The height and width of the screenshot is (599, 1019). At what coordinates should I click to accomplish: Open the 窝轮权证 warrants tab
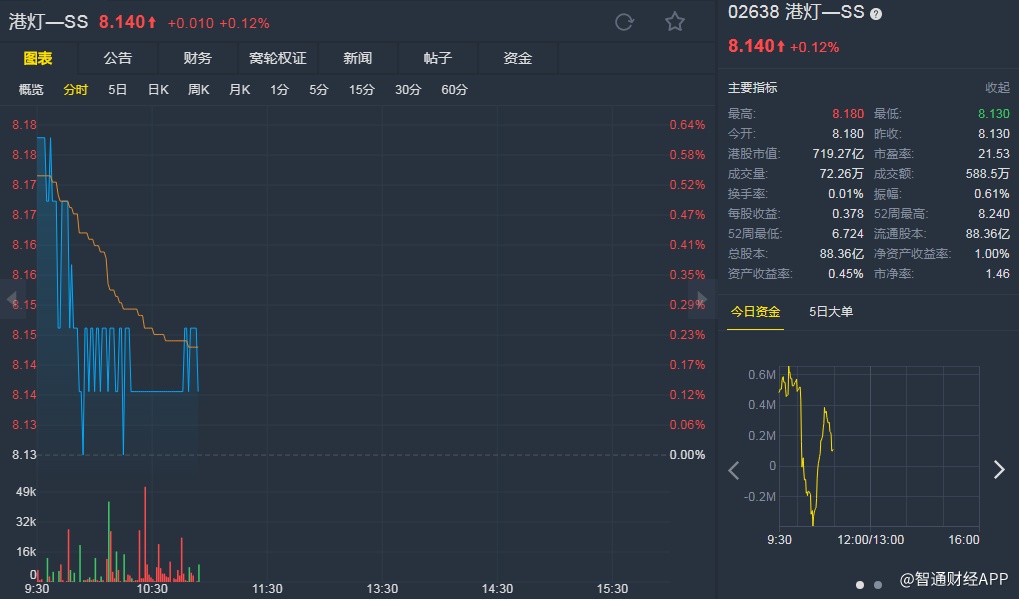tap(277, 58)
